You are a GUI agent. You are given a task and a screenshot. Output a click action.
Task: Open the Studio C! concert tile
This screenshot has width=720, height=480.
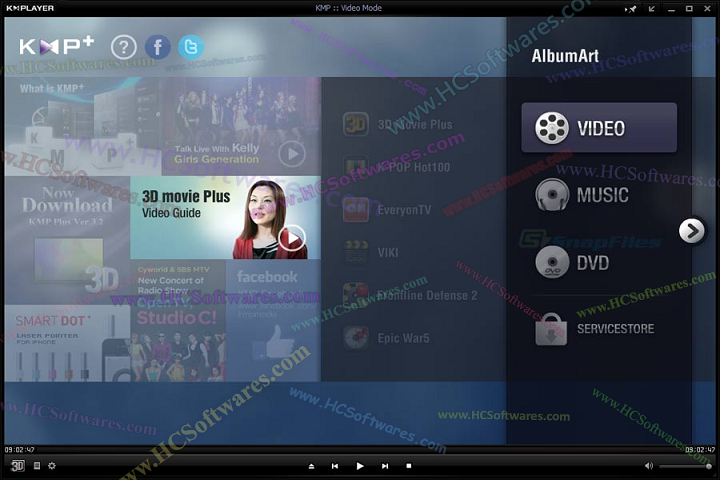(178, 320)
